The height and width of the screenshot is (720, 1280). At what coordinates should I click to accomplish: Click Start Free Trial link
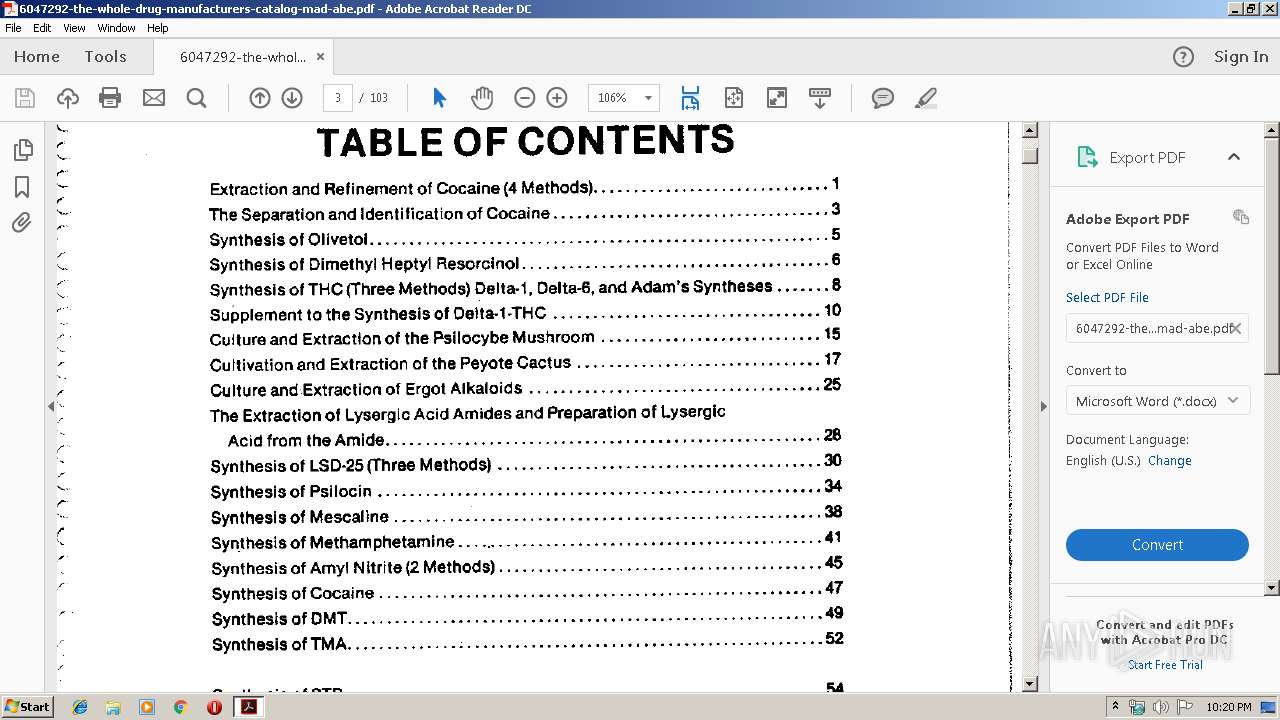(x=1165, y=665)
